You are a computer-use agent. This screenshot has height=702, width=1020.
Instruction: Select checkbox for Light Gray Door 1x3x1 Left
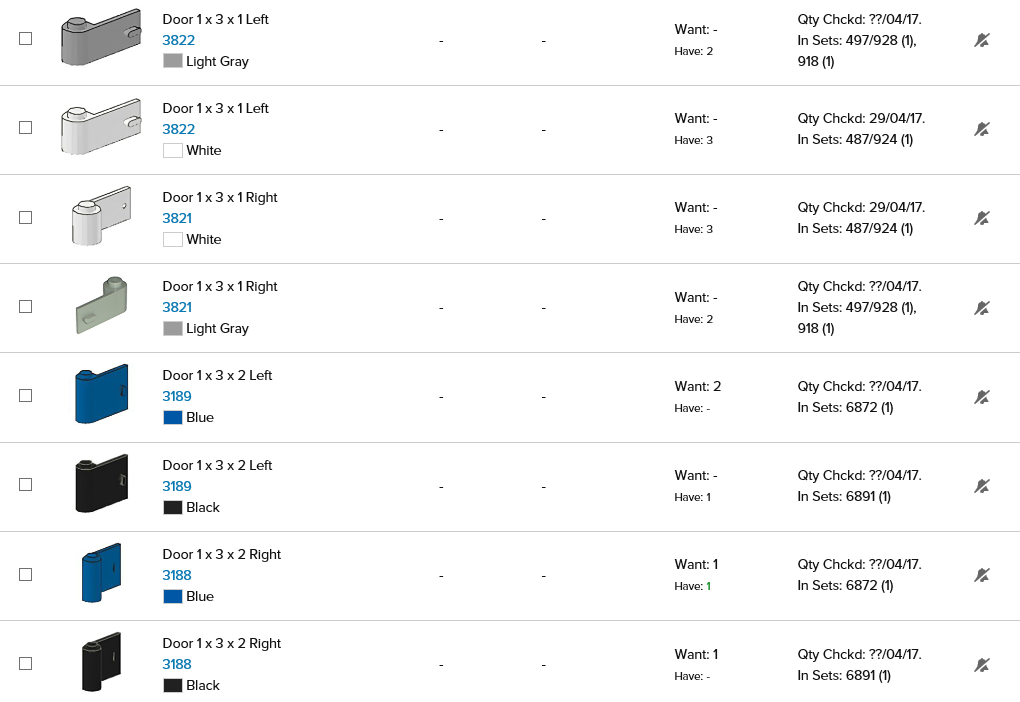point(26,38)
